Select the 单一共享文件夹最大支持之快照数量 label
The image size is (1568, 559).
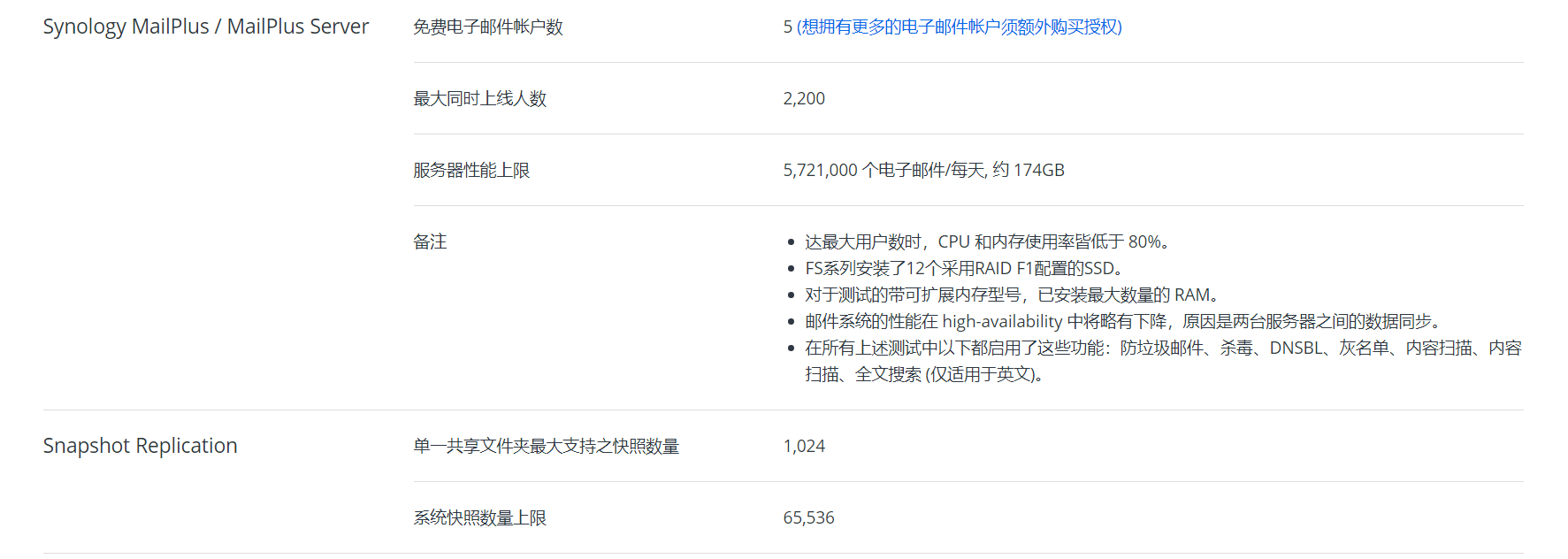[x=546, y=447]
